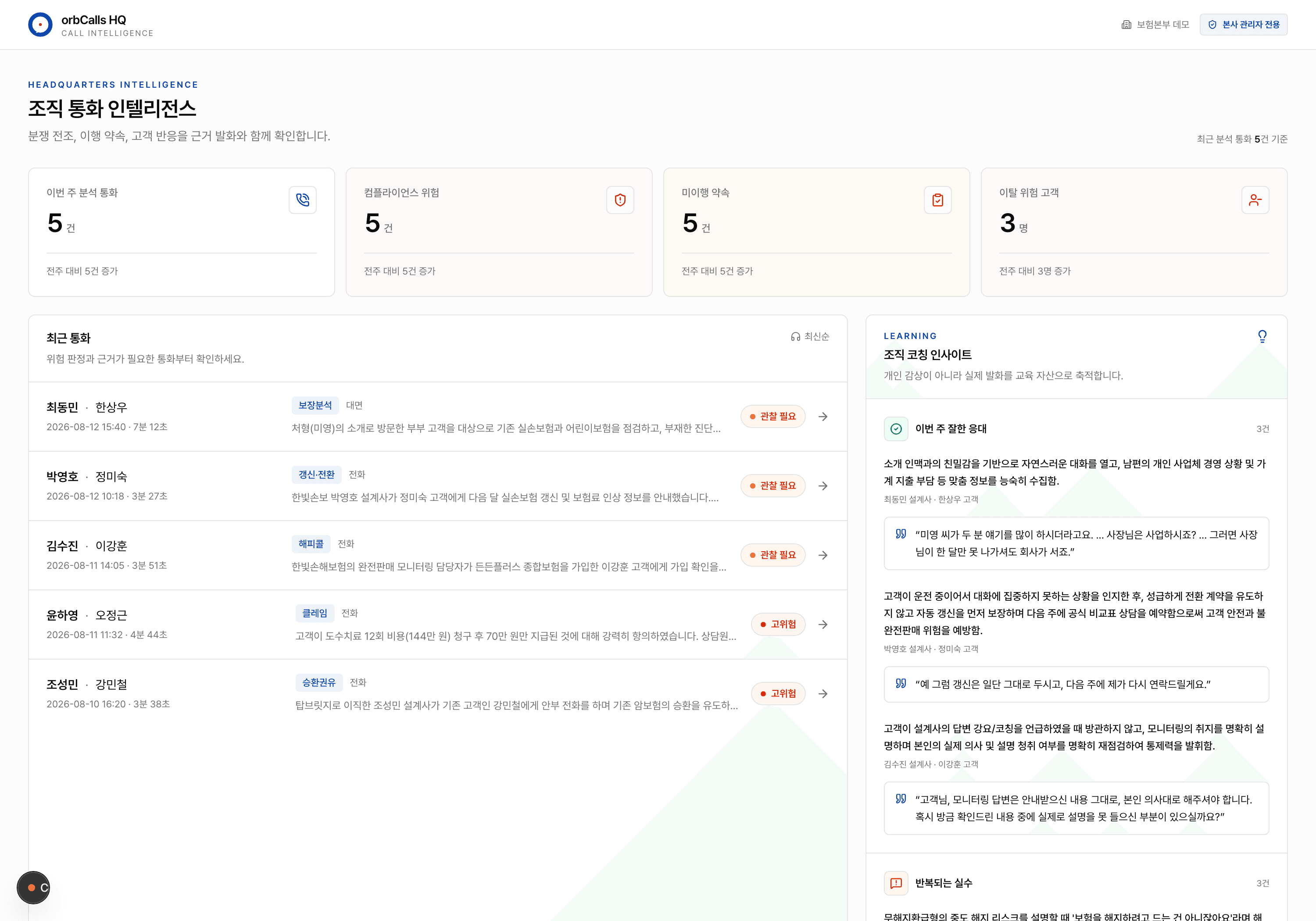The image size is (1316, 921).
Task: Open the 윤하영 · 오정근 call via arrow
Action: [x=823, y=625]
